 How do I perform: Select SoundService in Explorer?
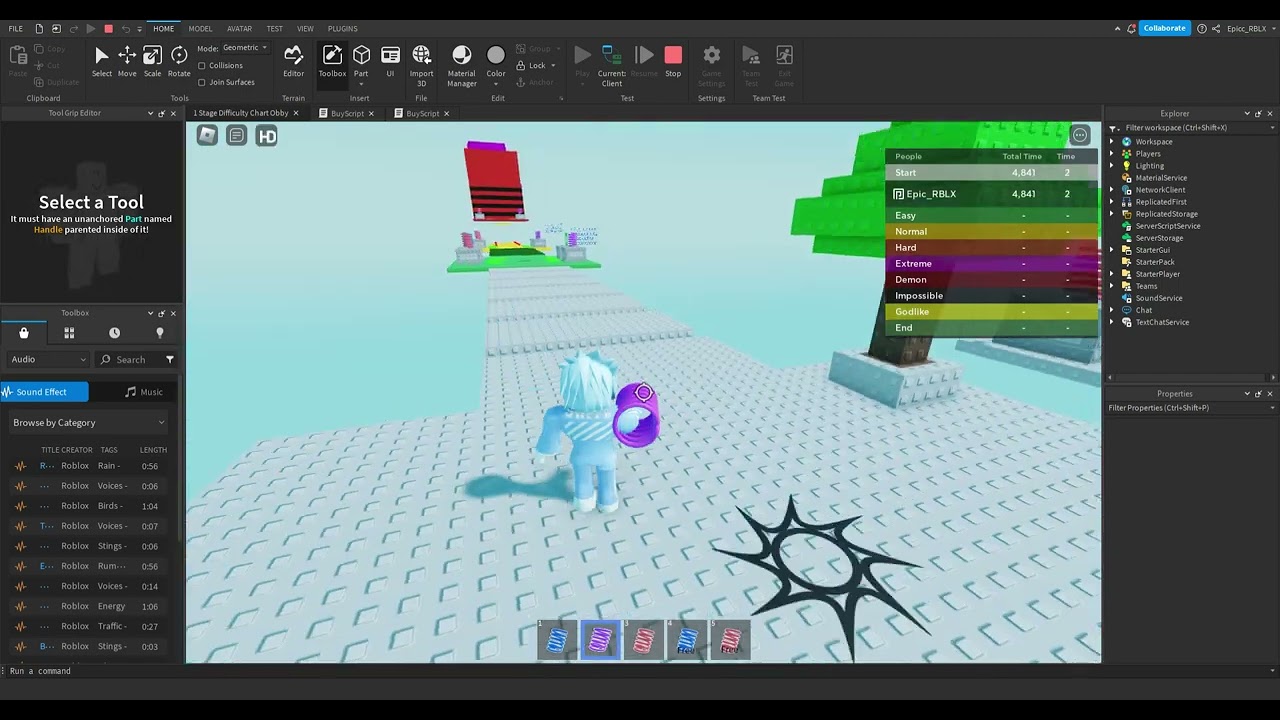1158,298
